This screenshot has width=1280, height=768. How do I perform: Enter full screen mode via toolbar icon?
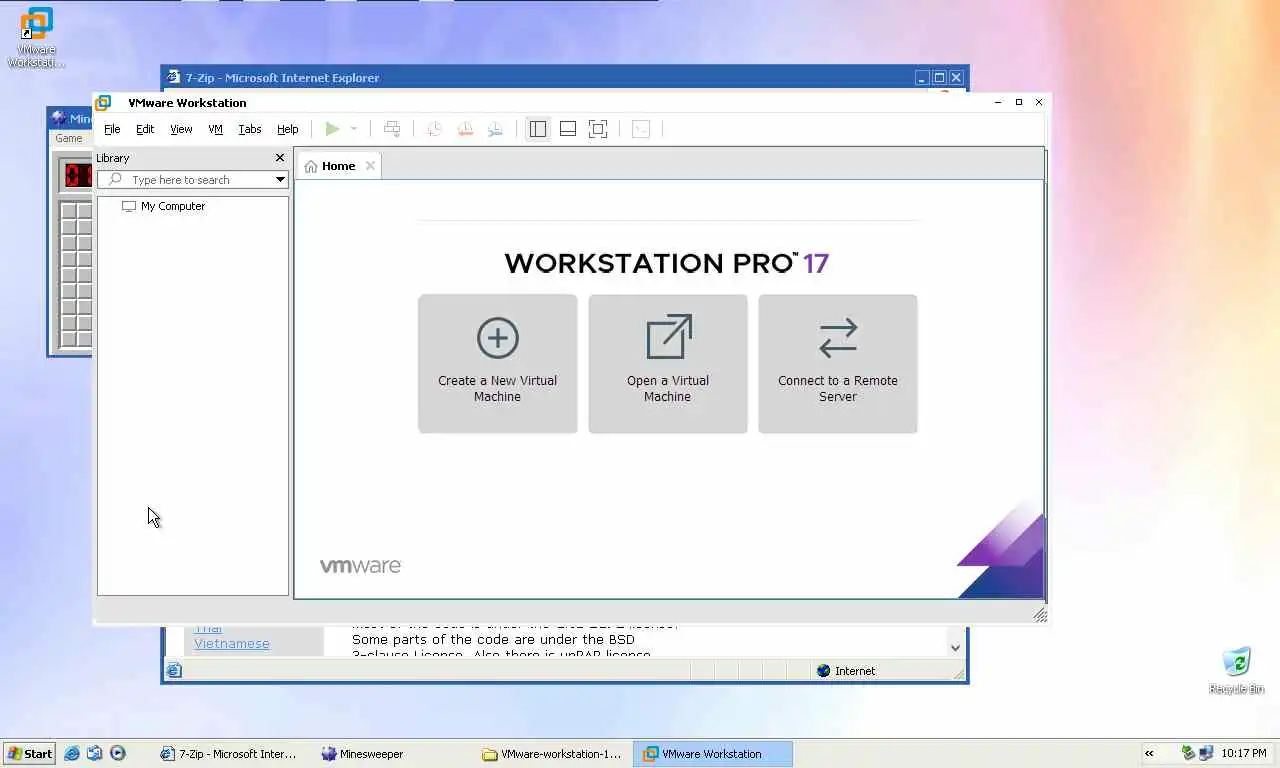[x=598, y=129]
